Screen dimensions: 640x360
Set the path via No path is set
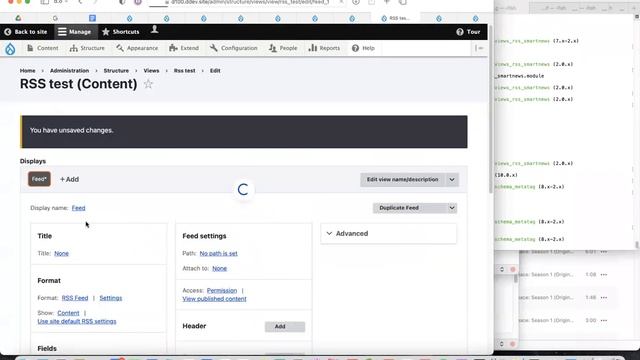tap(218, 253)
